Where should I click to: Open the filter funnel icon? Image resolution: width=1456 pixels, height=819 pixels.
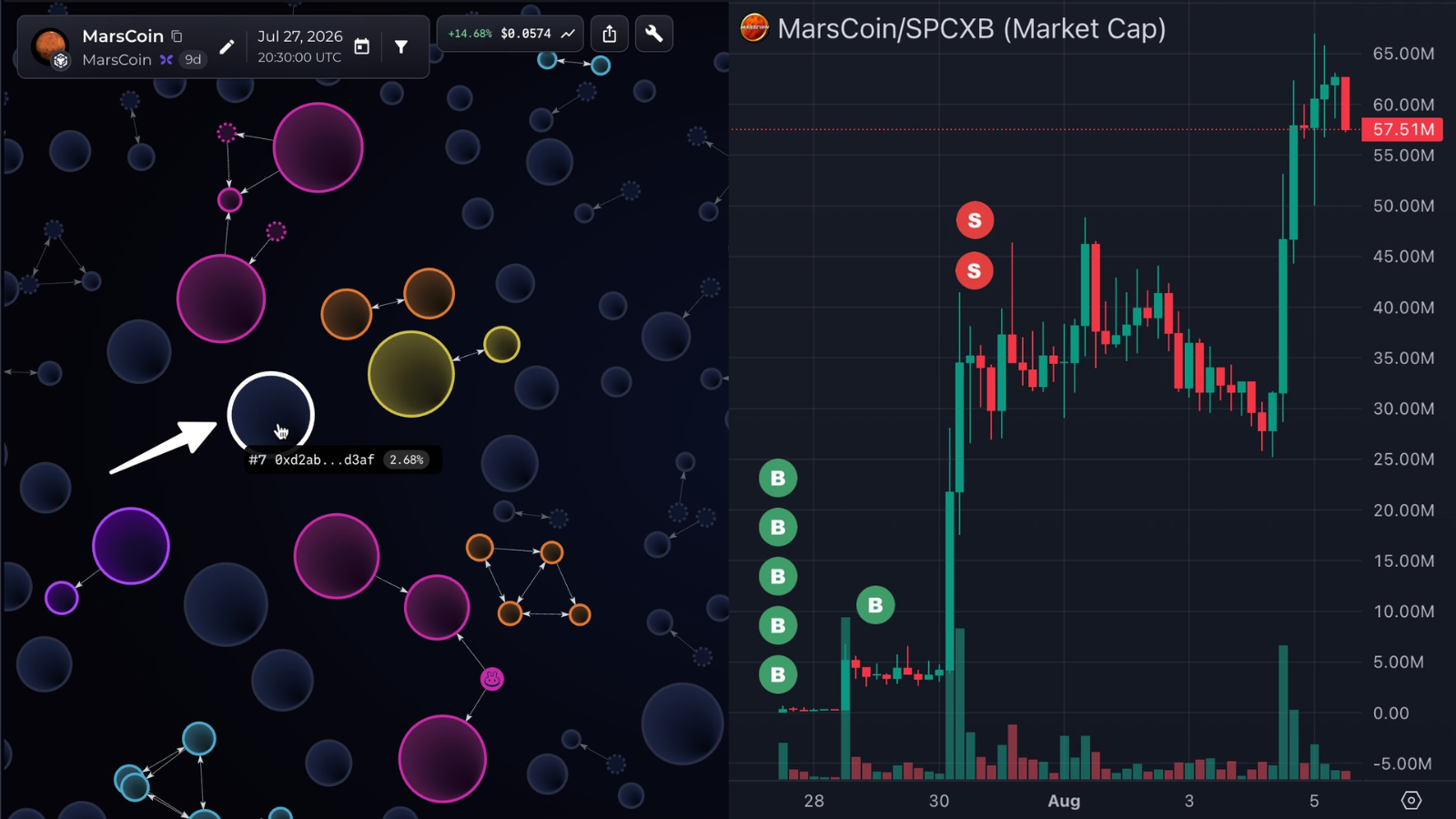(x=401, y=46)
